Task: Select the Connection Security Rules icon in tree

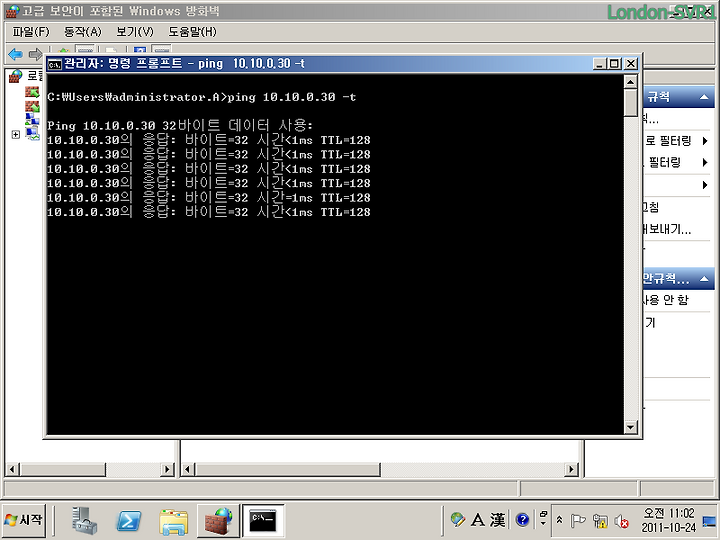Action: (x=32, y=120)
